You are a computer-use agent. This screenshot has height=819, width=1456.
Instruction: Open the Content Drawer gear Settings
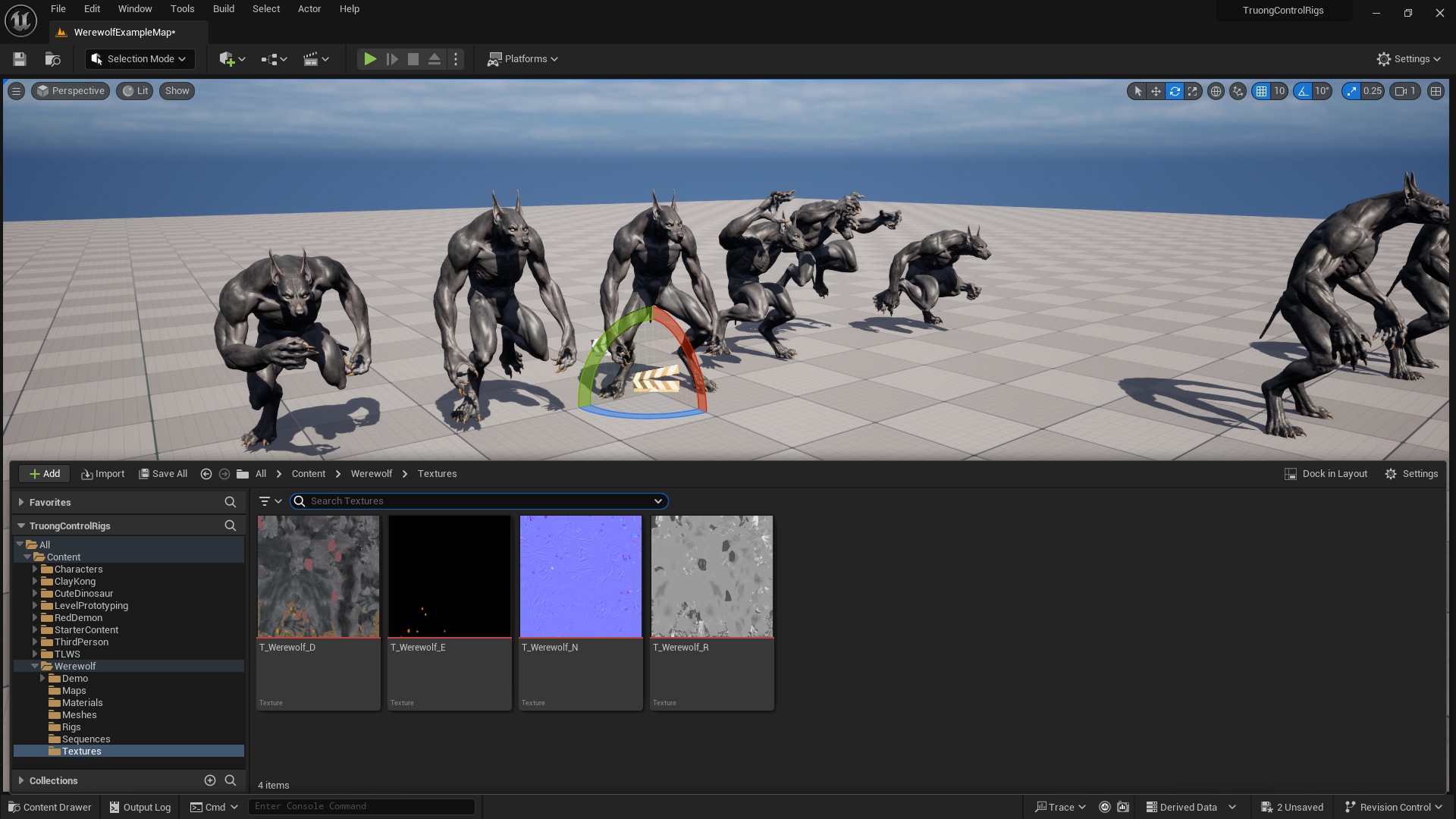click(1411, 474)
